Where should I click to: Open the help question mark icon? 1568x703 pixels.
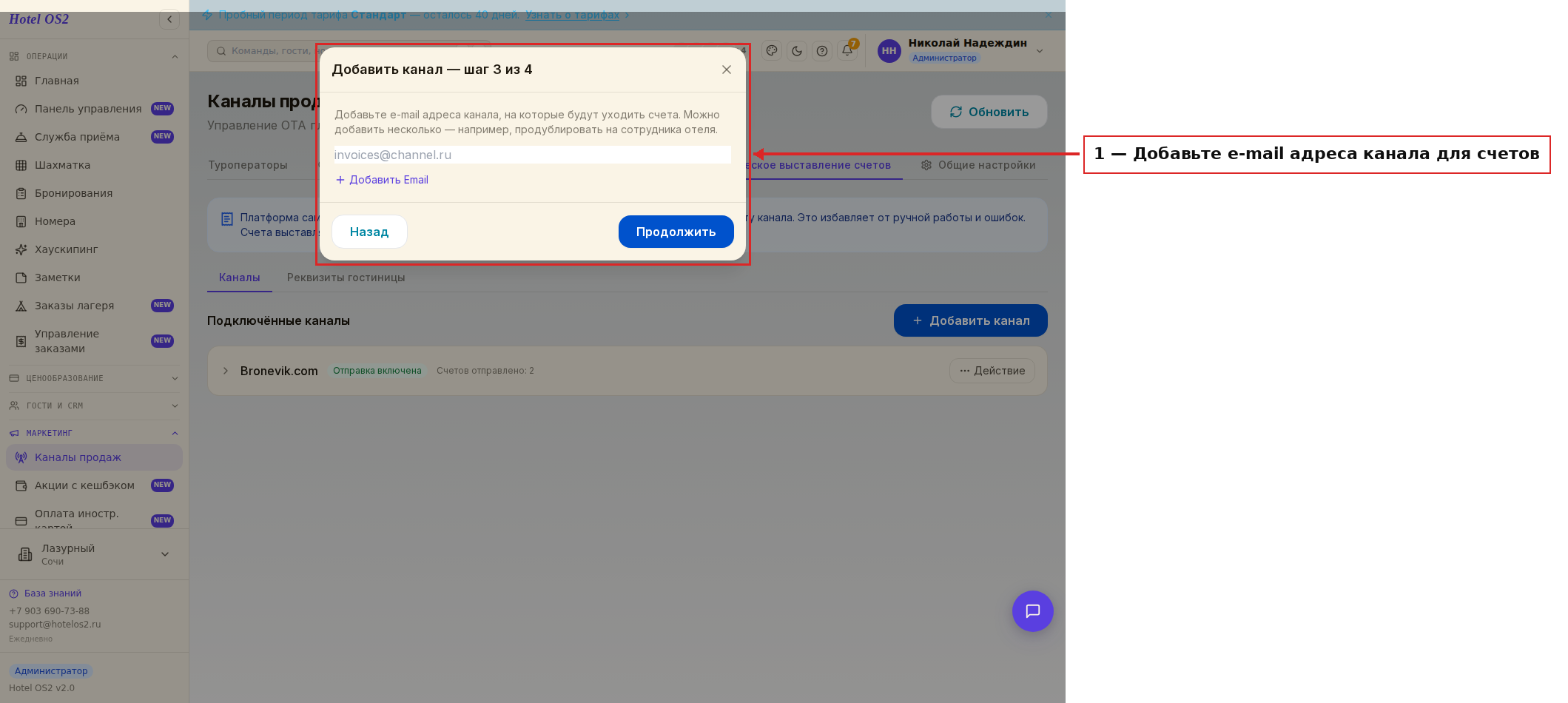[x=822, y=51]
